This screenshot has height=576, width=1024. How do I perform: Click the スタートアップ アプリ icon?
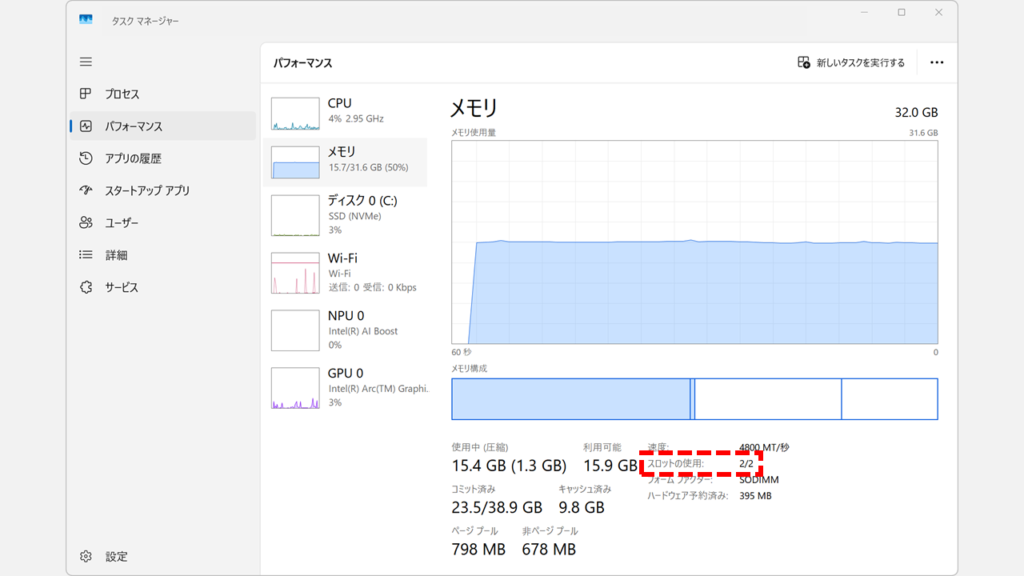pos(86,190)
